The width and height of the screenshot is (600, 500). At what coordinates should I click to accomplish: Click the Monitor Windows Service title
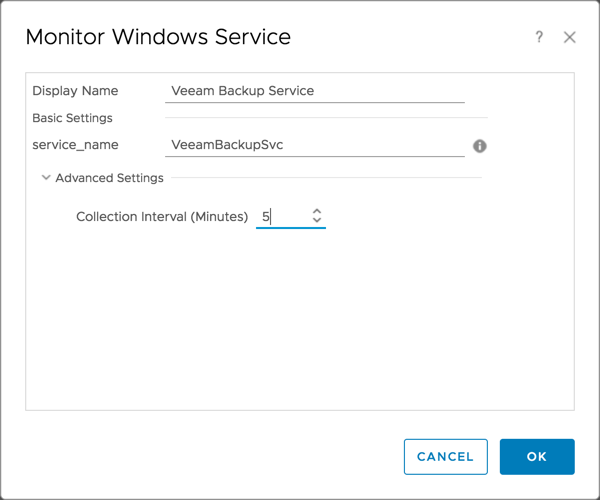[x=158, y=38]
